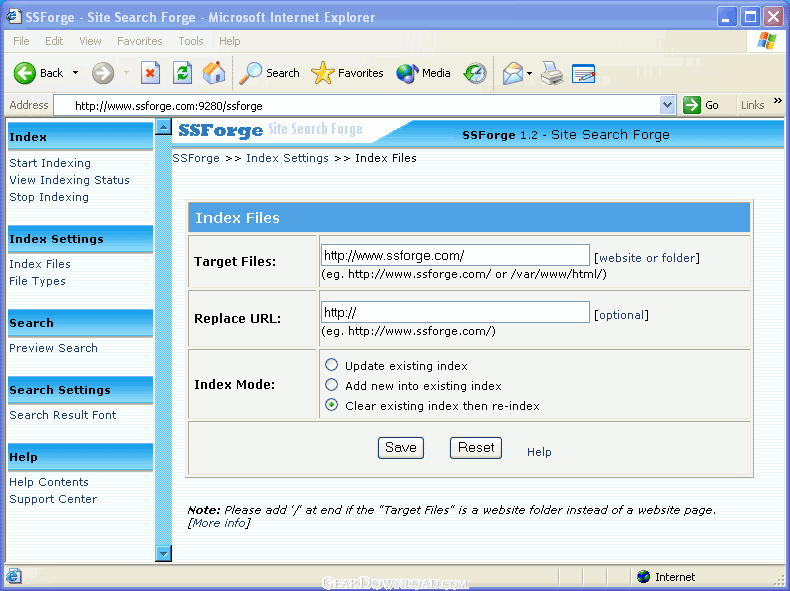Open the Favorites menu in menu bar
The width and height of the screenshot is (790, 591).
(139, 41)
